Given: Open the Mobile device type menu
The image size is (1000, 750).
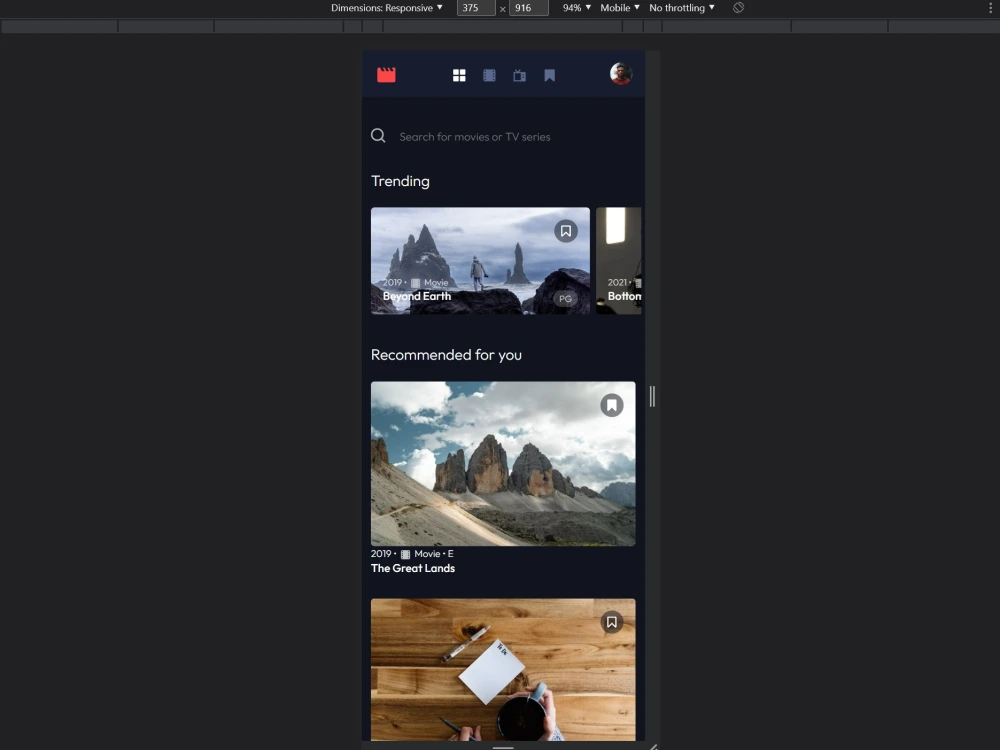Looking at the screenshot, I should 618,7.
